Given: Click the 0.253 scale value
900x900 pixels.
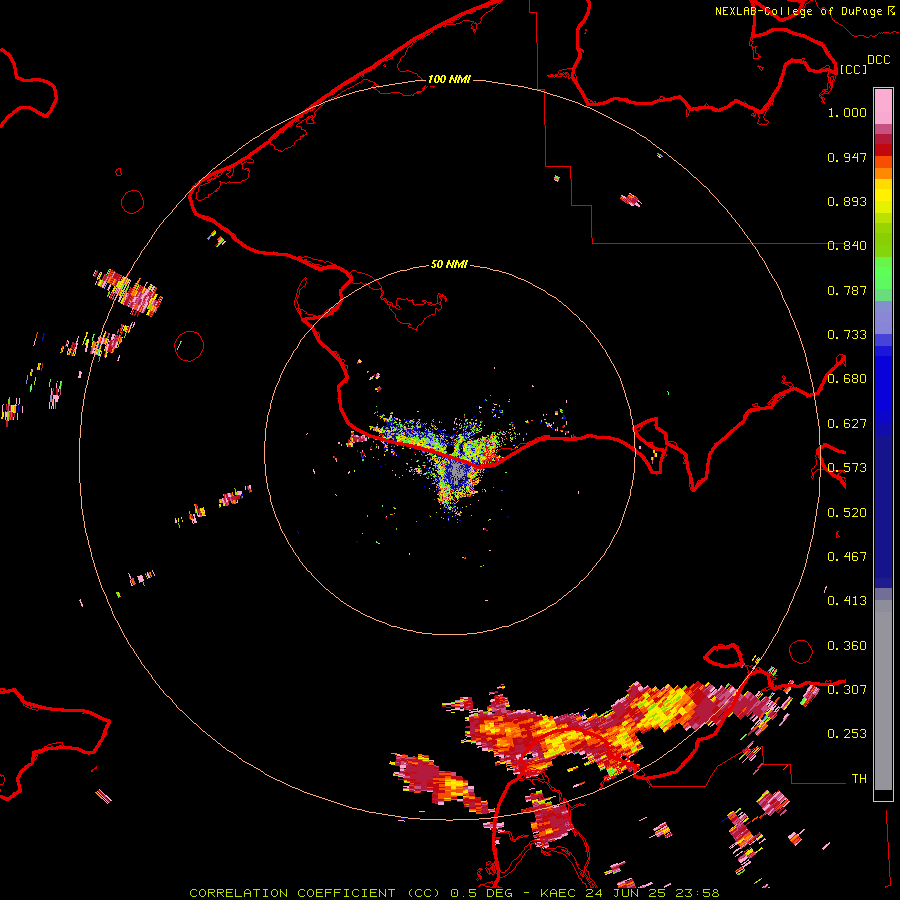Looking at the screenshot, I should [x=847, y=734].
